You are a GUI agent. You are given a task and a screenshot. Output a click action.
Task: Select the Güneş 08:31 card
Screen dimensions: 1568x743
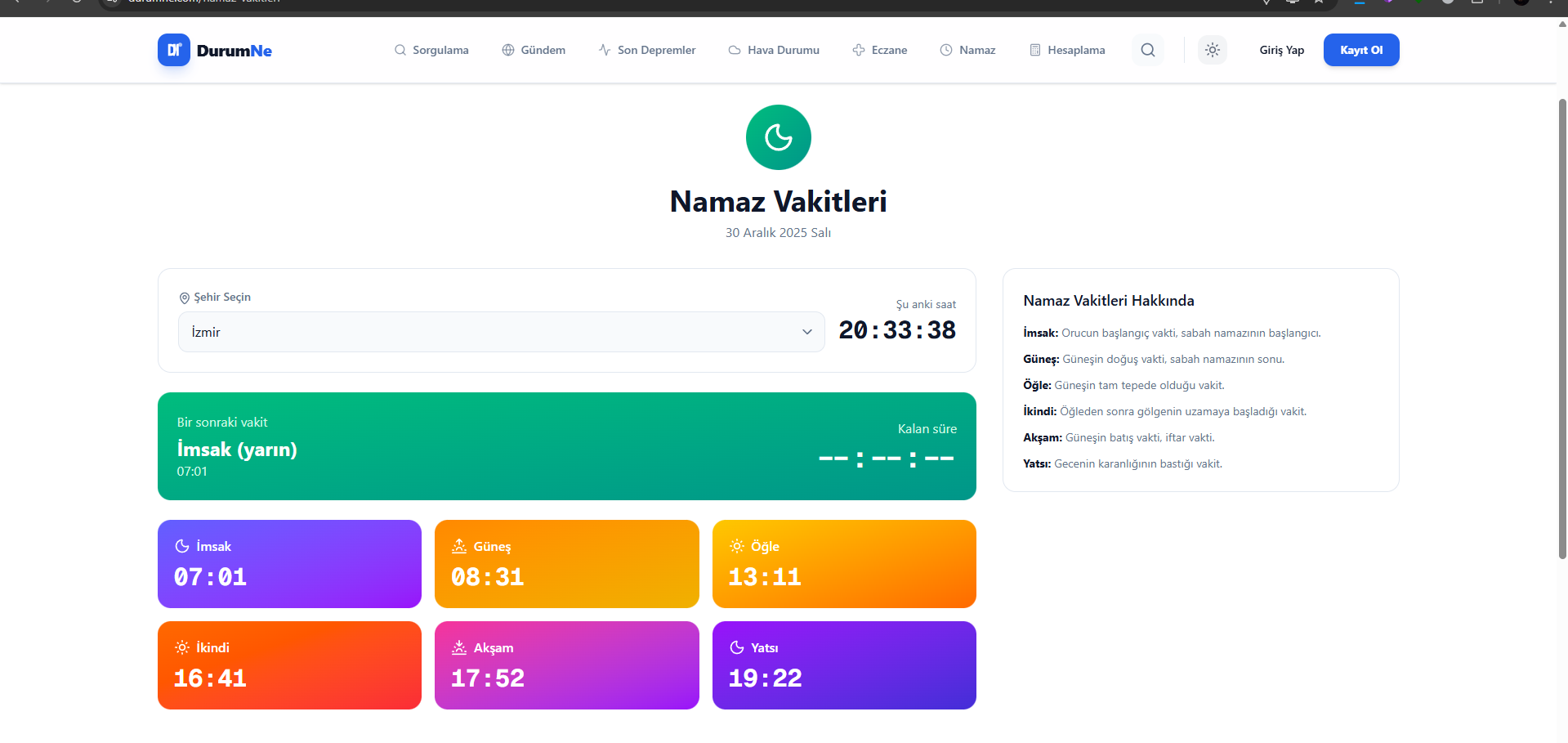coord(567,564)
